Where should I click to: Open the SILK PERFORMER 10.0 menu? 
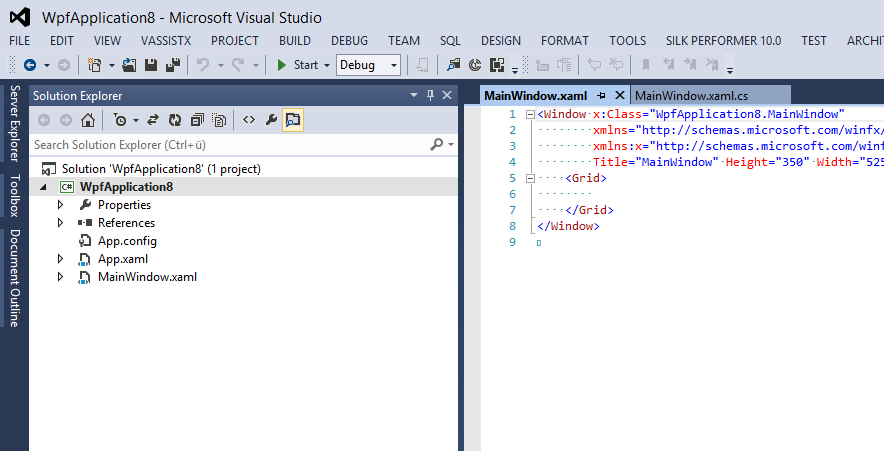click(x=723, y=41)
